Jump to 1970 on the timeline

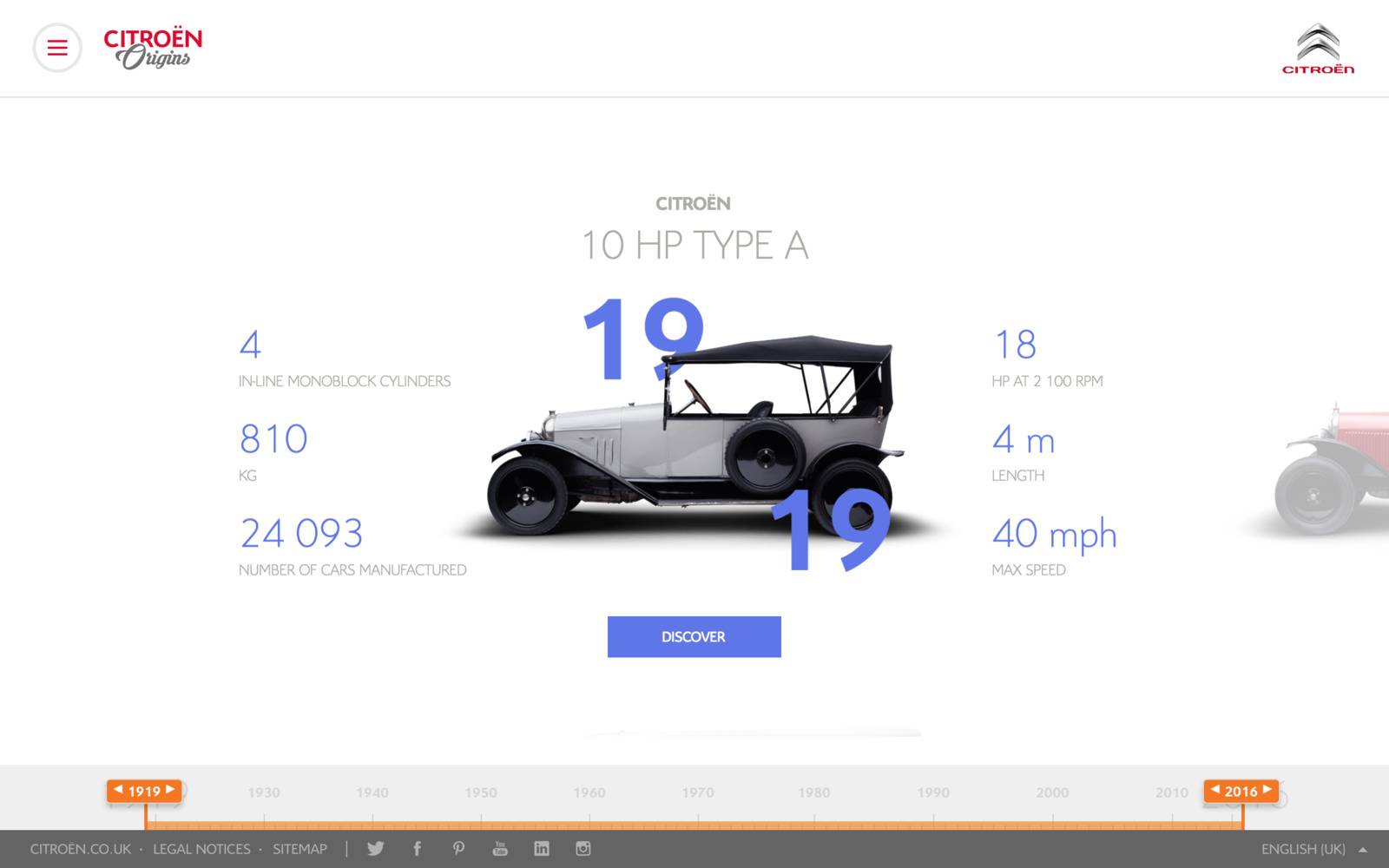point(700,792)
